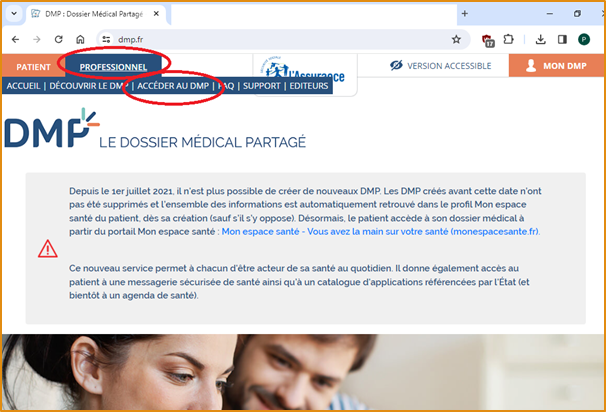Open the Mon espace santé link

(x=380, y=230)
